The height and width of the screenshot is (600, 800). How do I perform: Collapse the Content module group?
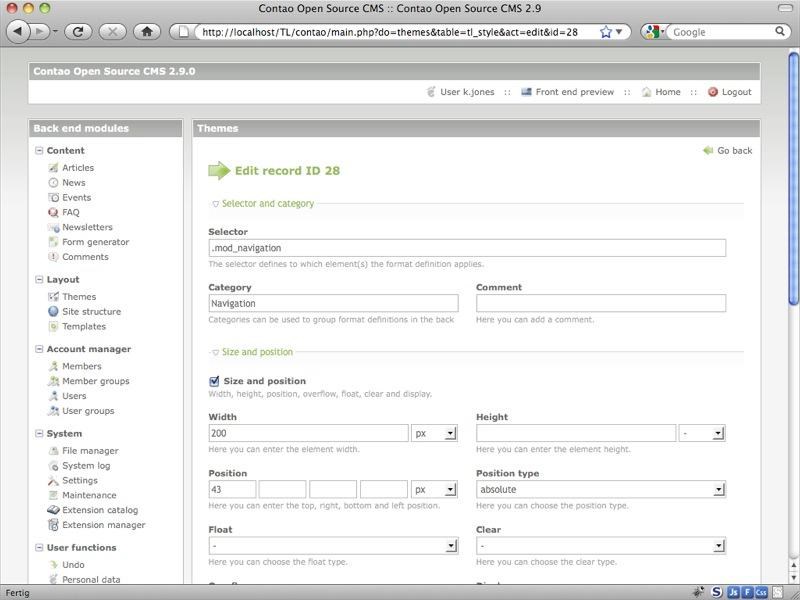(39, 151)
